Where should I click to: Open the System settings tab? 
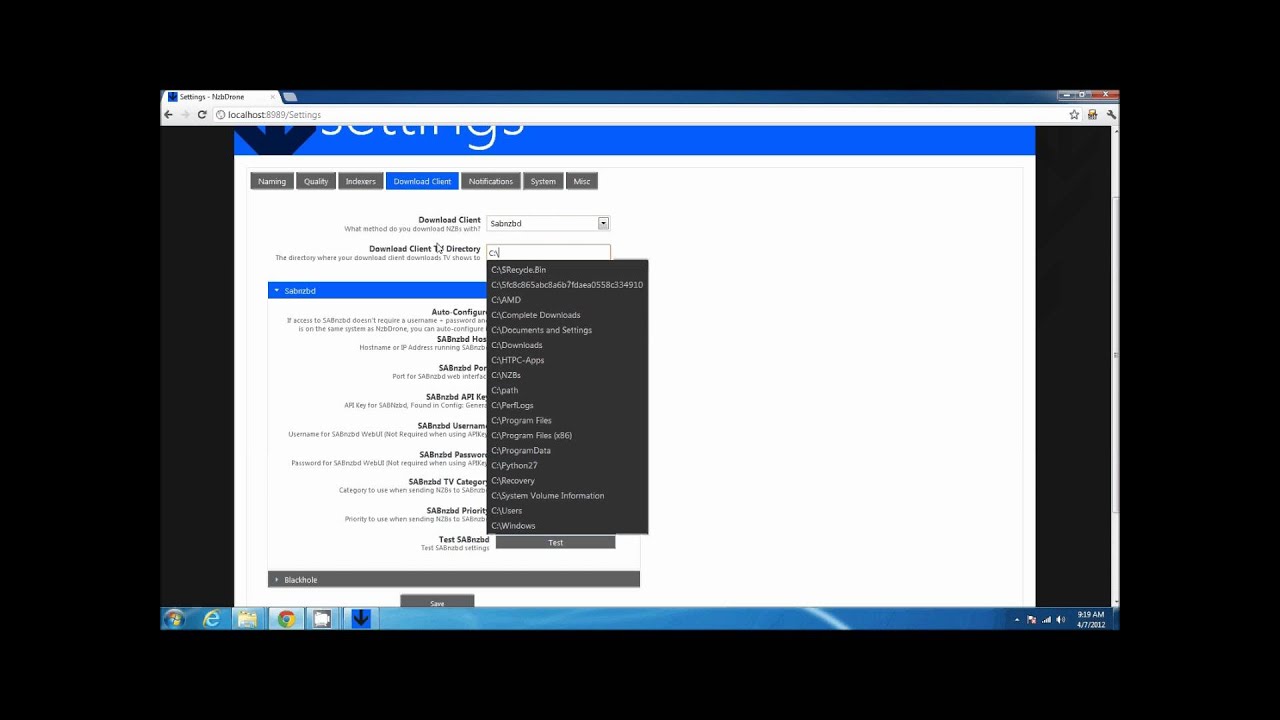click(543, 181)
